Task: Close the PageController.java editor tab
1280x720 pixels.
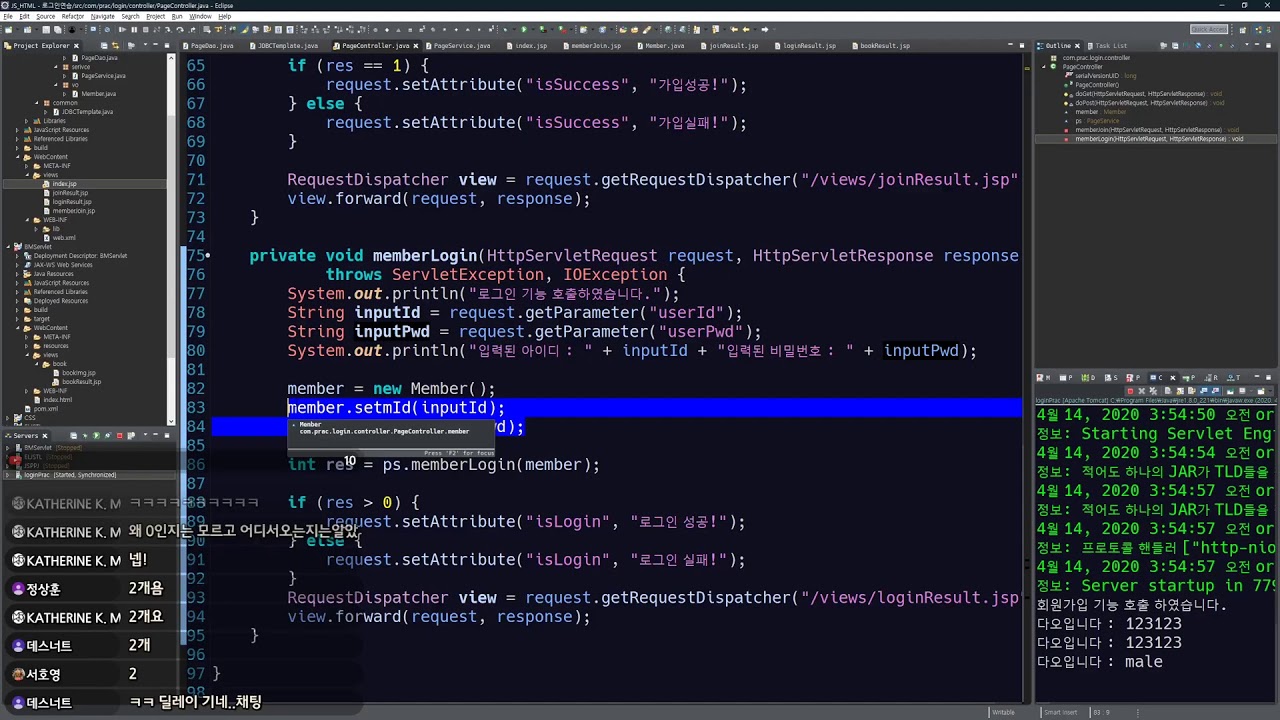Action: [x=415, y=46]
